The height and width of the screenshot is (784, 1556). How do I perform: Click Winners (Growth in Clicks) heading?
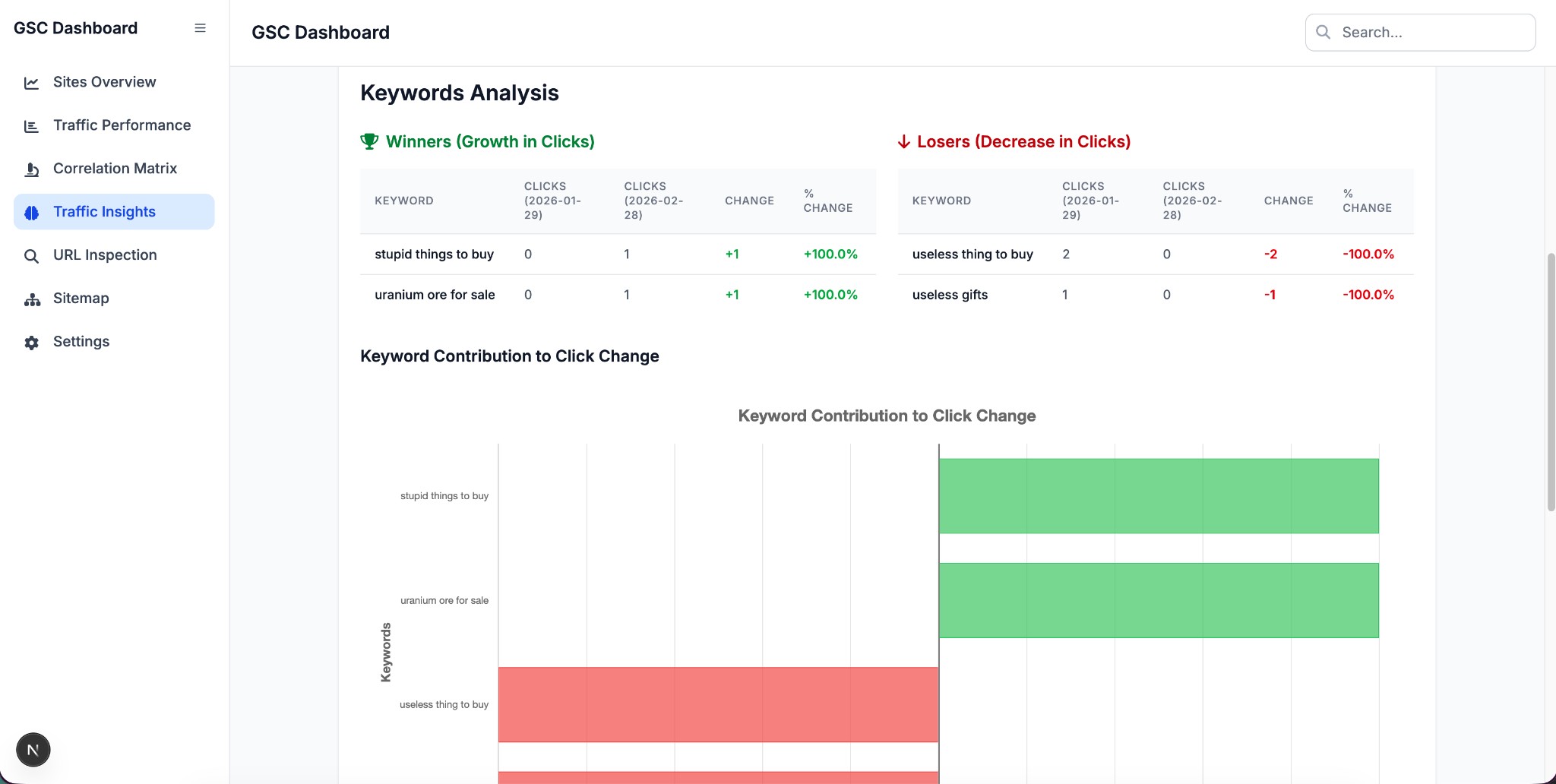click(490, 141)
